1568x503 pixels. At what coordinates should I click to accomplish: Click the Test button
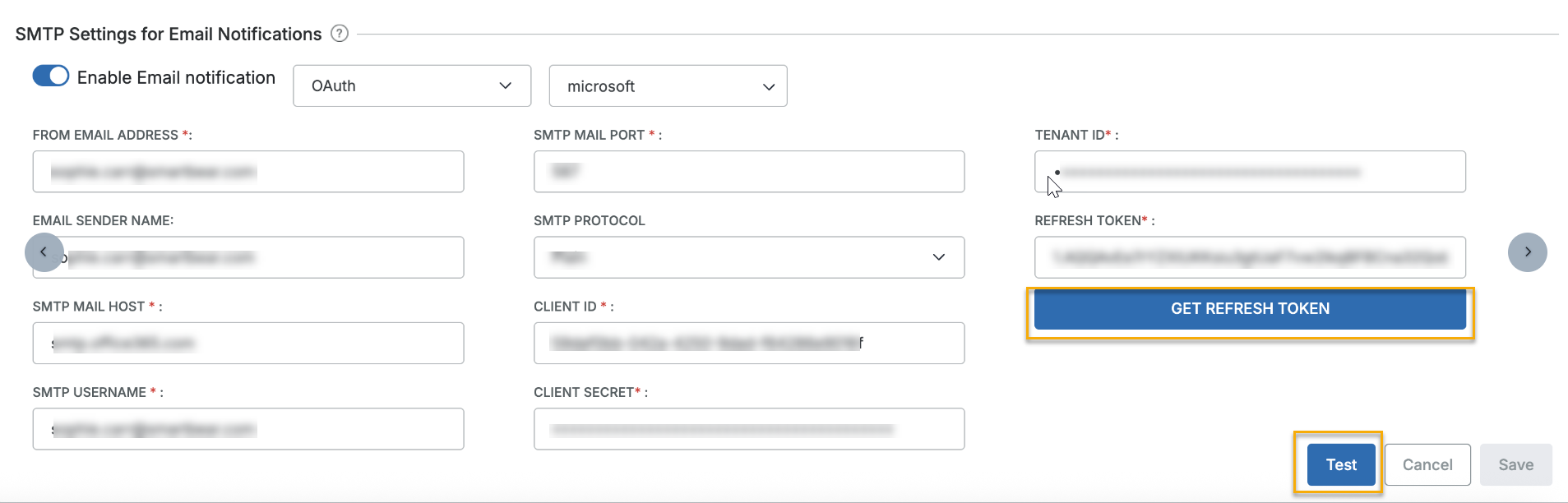[x=1340, y=464]
